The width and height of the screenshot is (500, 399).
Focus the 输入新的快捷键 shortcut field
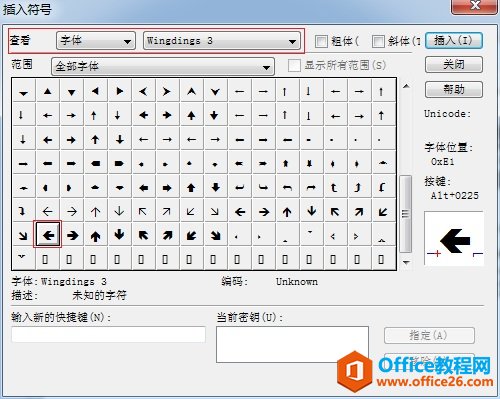108,334
